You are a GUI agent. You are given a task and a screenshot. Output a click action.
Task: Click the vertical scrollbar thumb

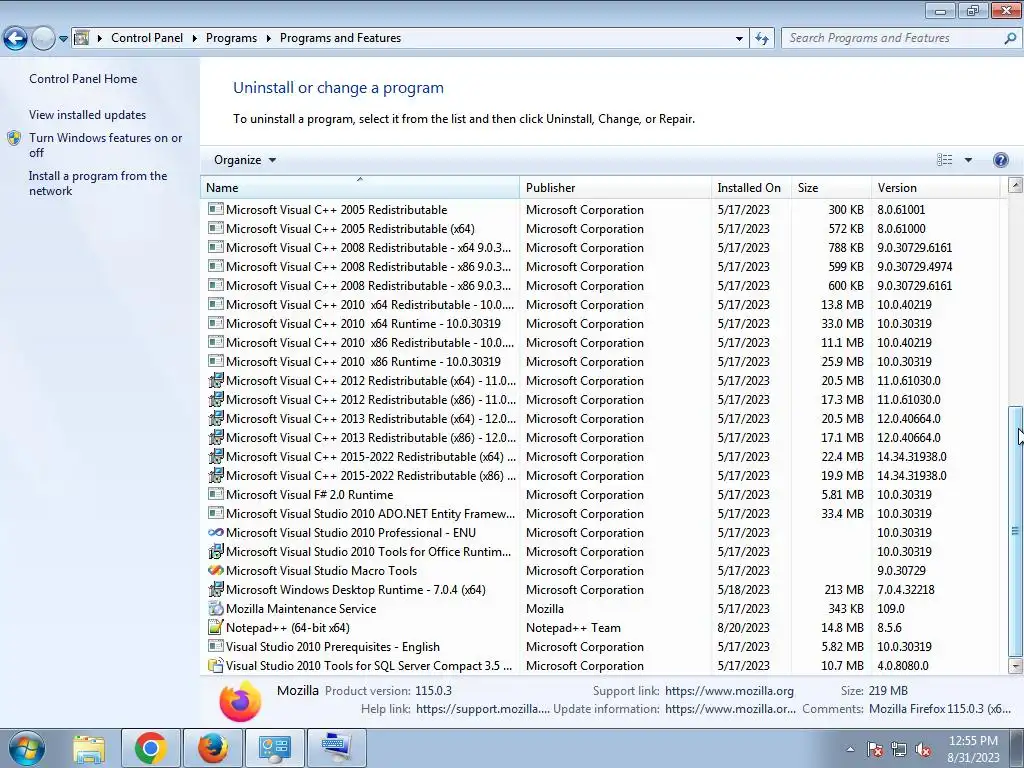coord(1016,531)
